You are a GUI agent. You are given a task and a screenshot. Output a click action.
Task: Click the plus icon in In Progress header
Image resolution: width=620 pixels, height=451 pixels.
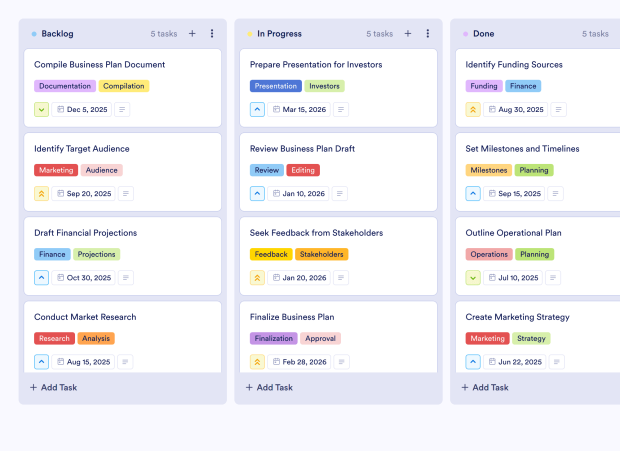tap(408, 33)
